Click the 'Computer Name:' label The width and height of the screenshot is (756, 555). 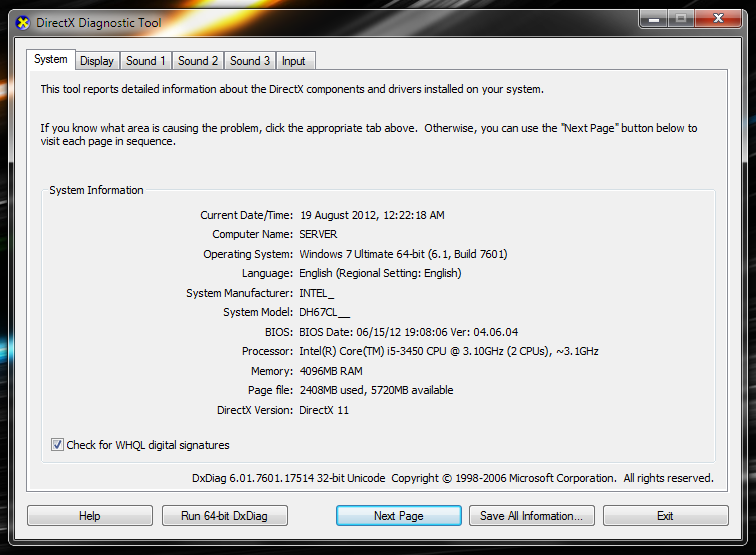(252, 234)
